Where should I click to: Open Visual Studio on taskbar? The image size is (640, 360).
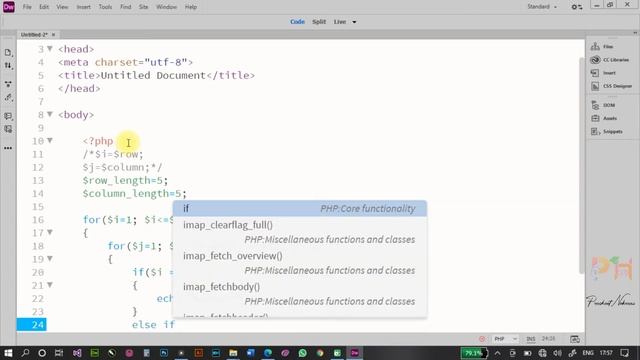click(x=77, y=353)
